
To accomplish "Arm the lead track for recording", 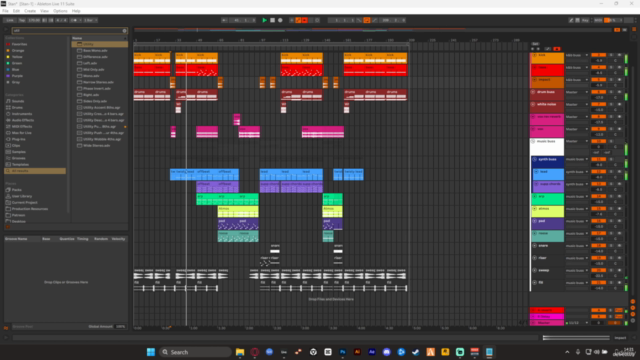I will tap(619, 172).
